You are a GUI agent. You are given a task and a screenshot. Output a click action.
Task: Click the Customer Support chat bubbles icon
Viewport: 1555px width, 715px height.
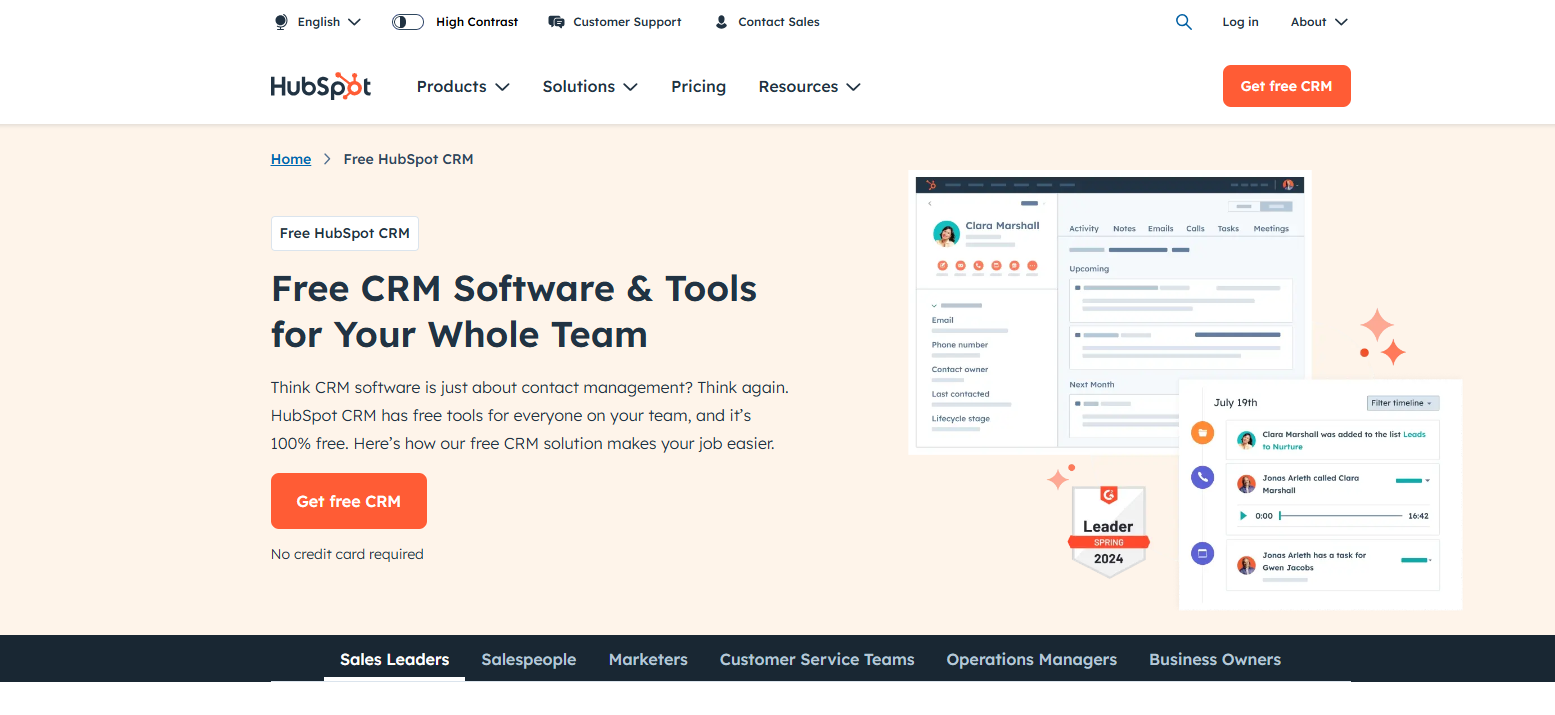click(x=556, y=21)
